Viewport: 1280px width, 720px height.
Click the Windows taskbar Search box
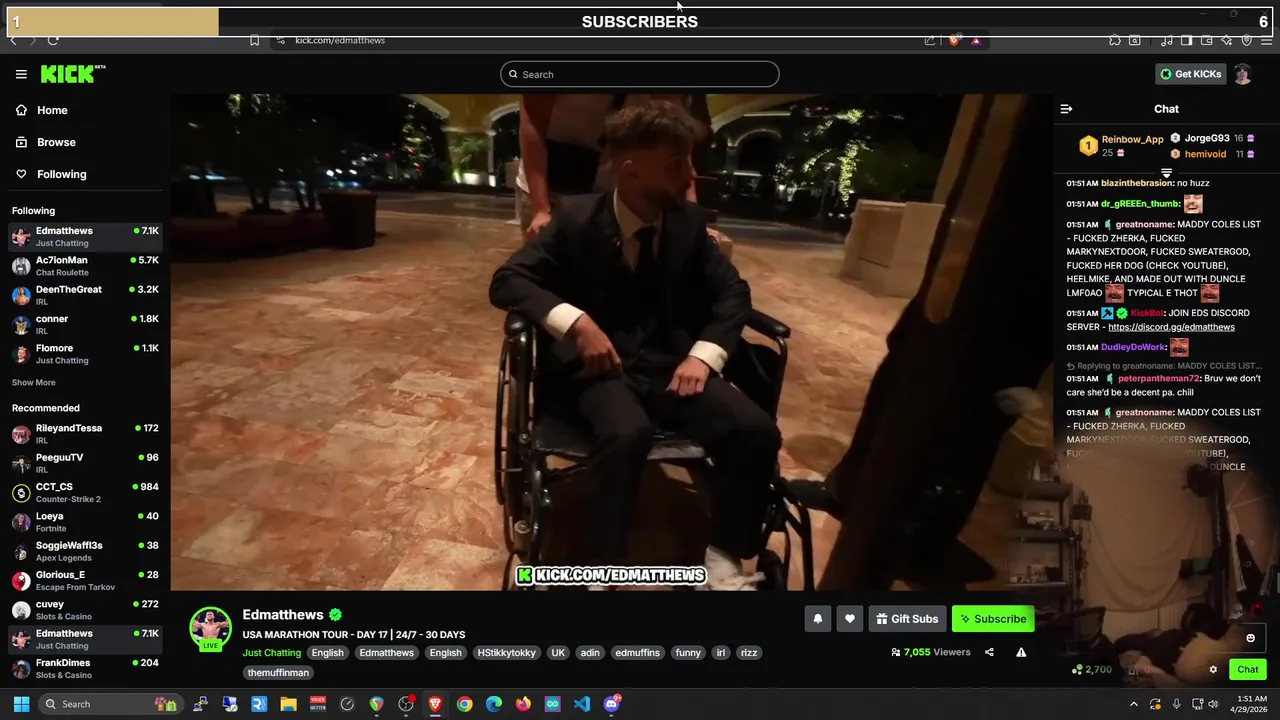[x=110, y=704]
